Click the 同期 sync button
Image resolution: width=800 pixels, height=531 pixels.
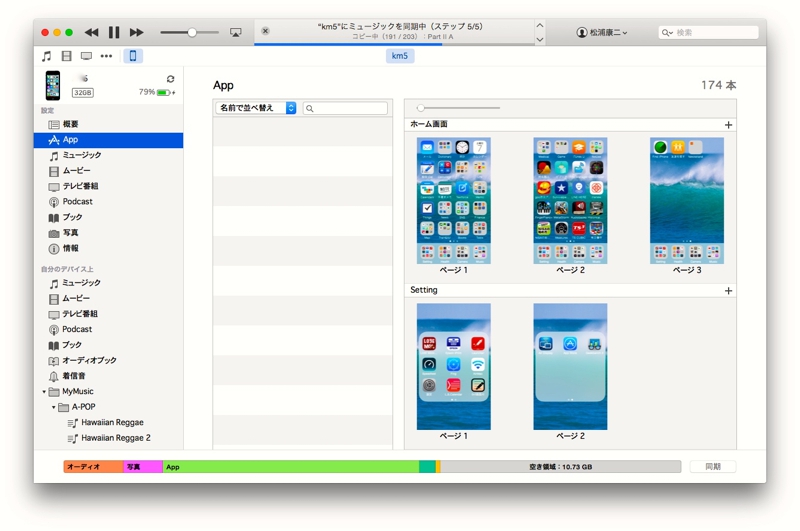tap(713, 467)
